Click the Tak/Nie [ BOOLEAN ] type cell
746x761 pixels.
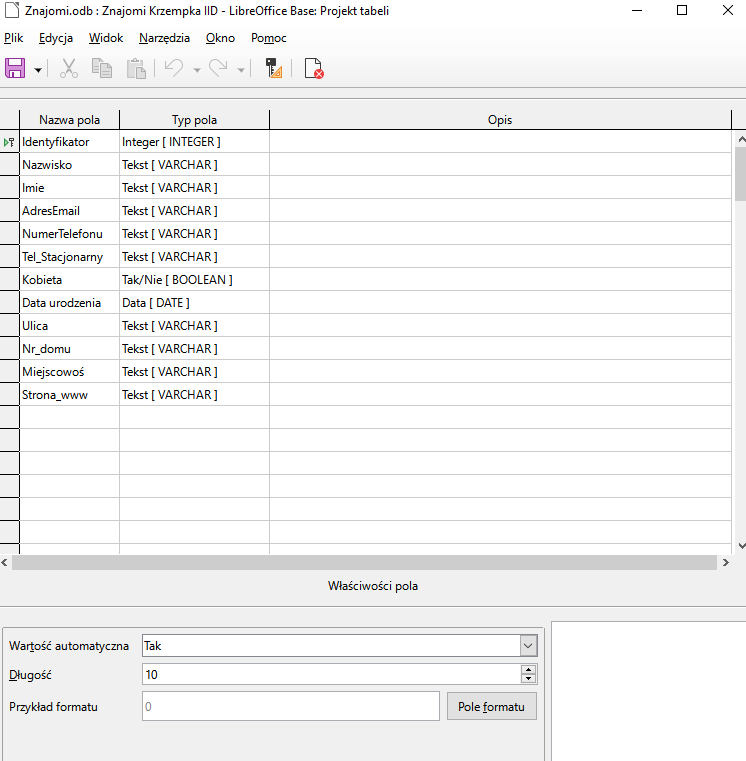pyautogui.click(x=194, y=280)
